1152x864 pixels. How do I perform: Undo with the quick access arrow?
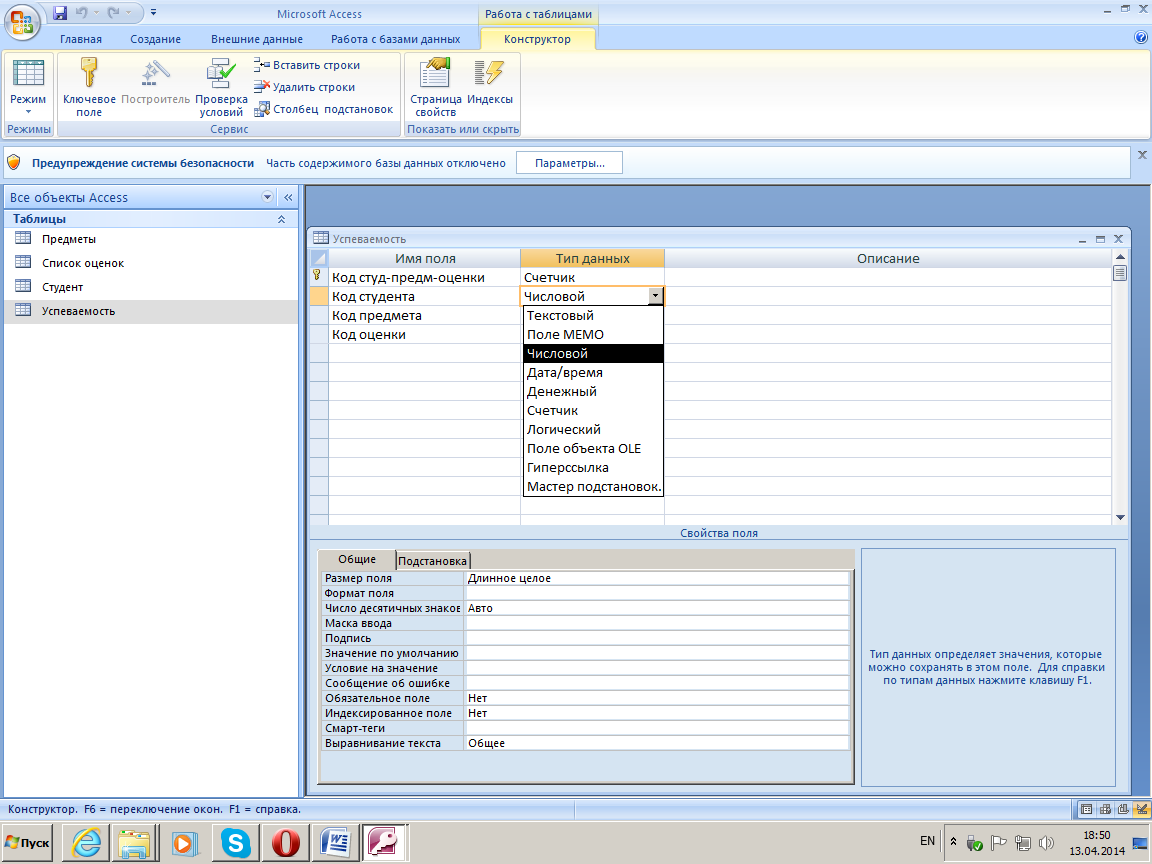click(82, 12)
